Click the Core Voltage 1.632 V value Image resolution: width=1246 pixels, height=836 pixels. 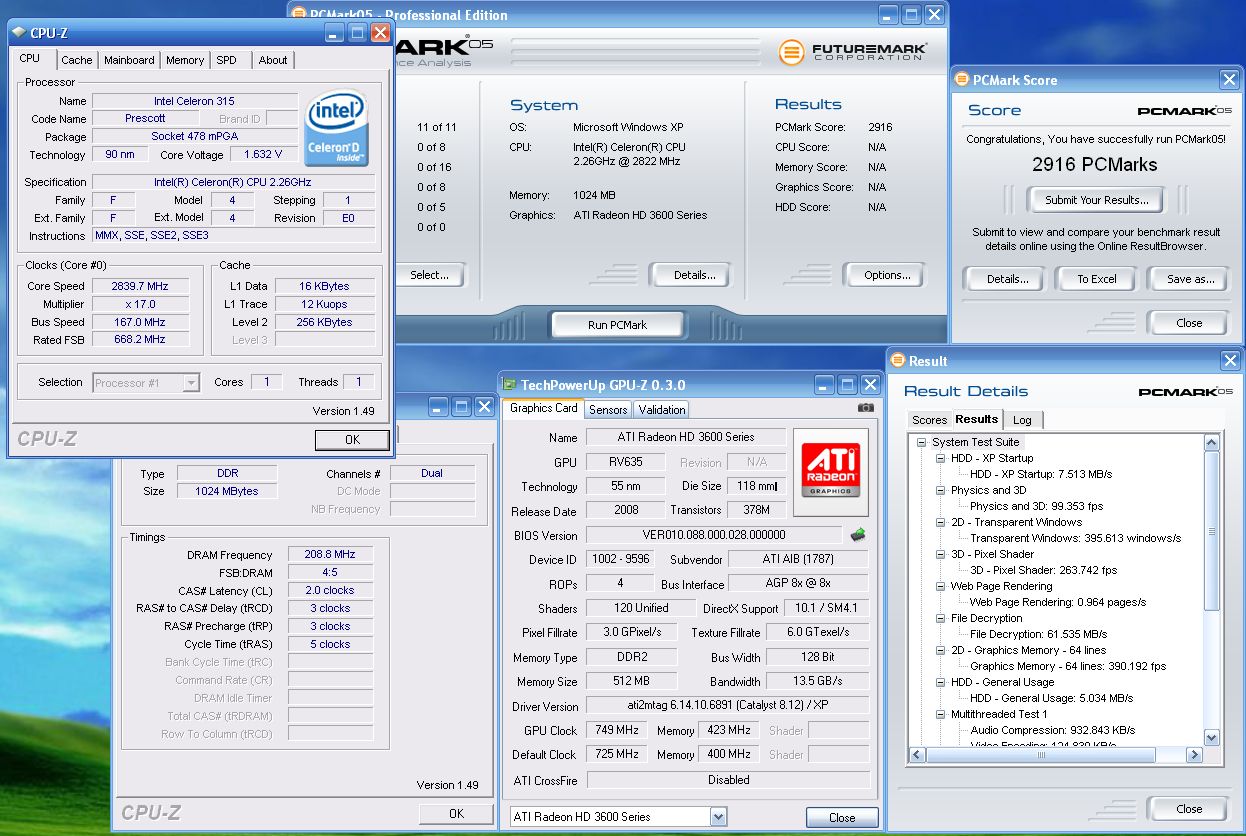coord(263,154)
